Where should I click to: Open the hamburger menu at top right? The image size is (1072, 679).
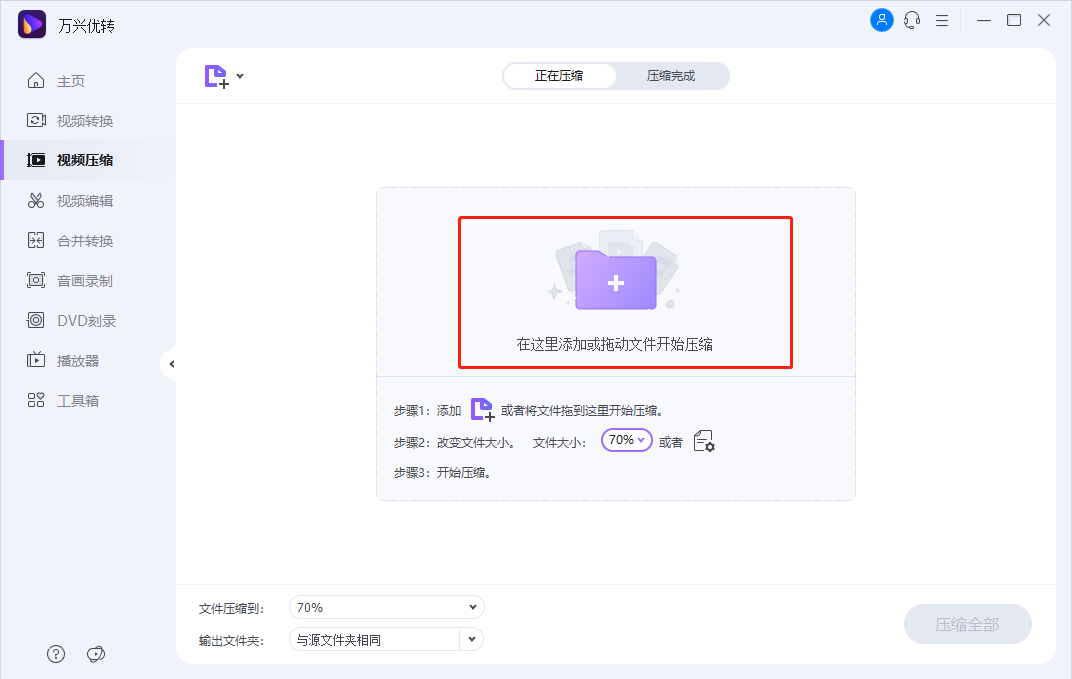click(x=941, y=19)
